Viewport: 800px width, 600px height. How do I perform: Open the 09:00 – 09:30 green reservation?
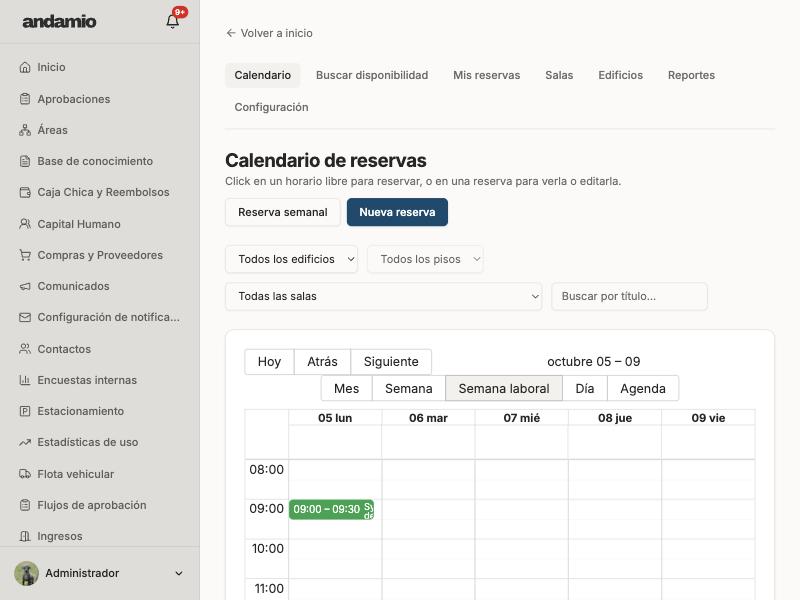coord(332,509)
